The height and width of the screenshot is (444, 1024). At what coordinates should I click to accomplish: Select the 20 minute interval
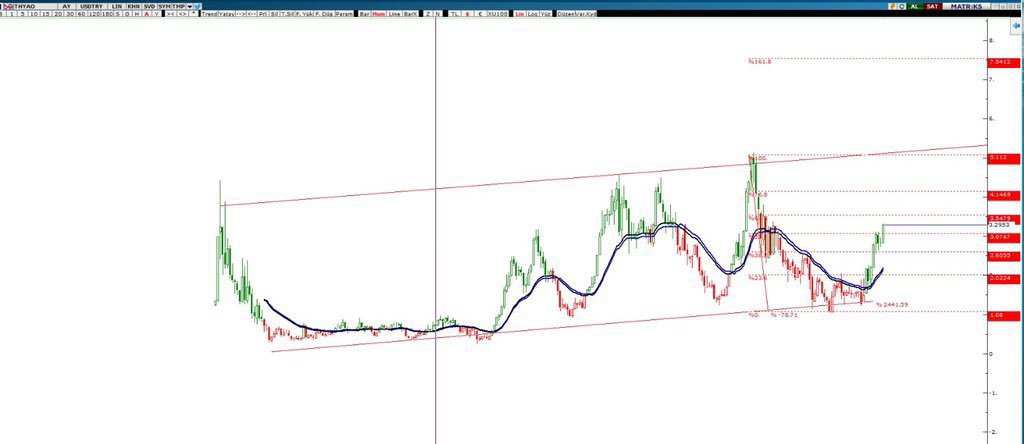[58, 14]
